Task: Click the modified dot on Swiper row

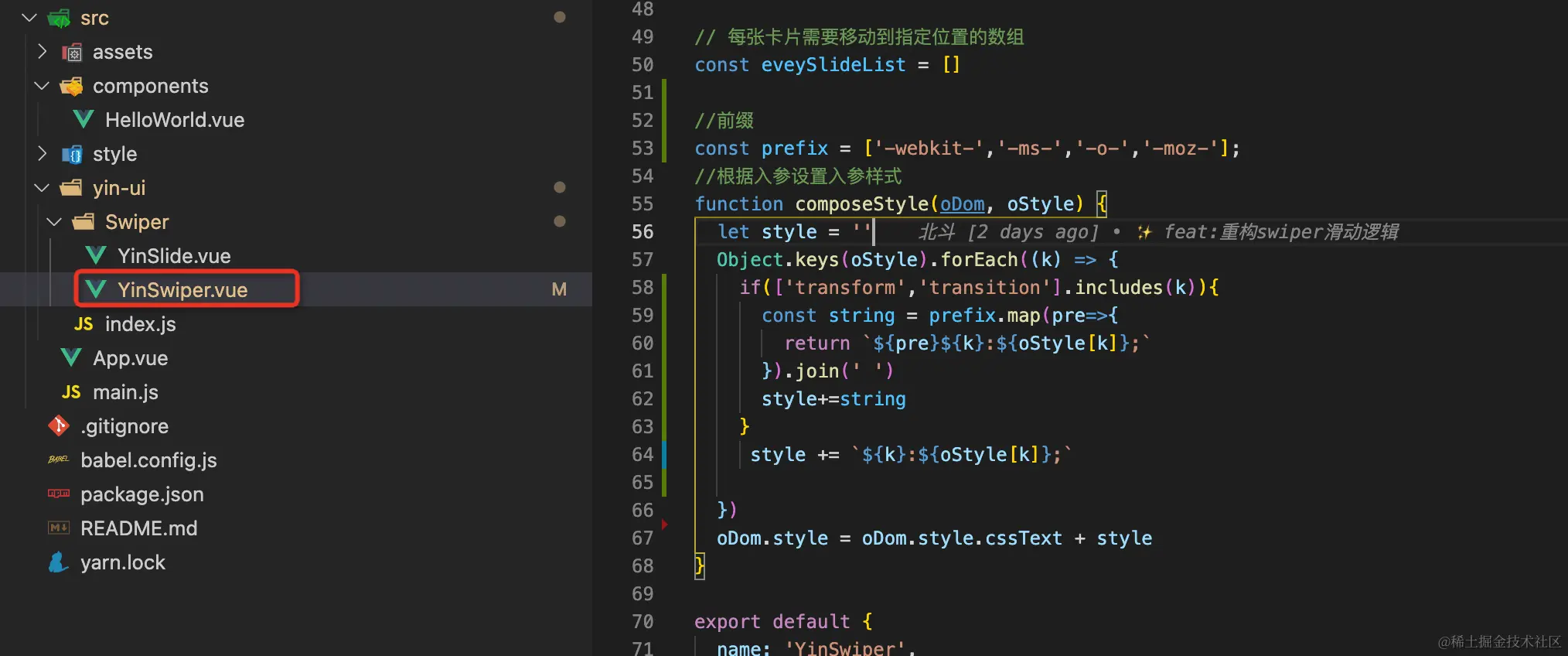Action: point(560,221)
